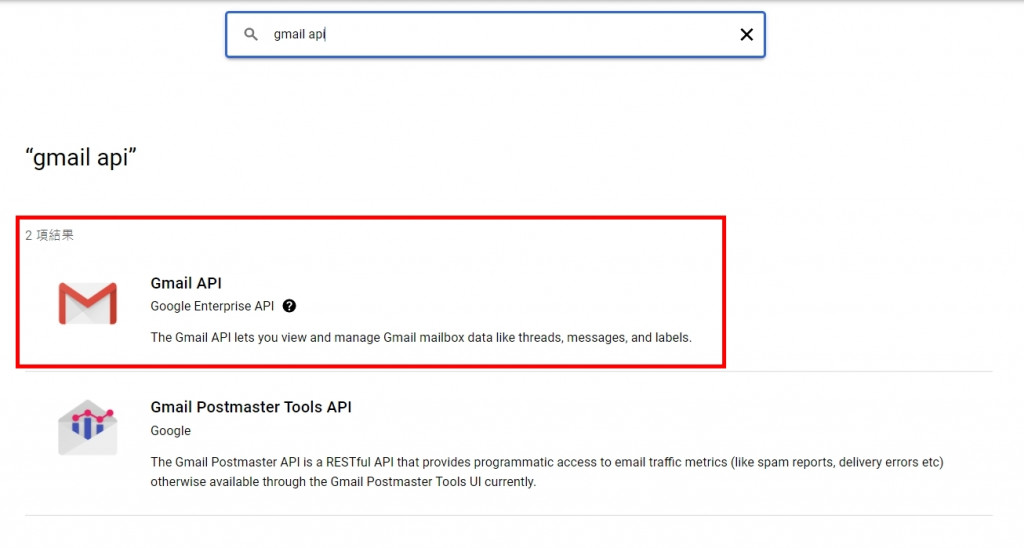Click inside the 'gmail api' search field
Image resolution: width=1024 pixels, height=548 pixels.
pyautogui.click(x=495, y=35)
